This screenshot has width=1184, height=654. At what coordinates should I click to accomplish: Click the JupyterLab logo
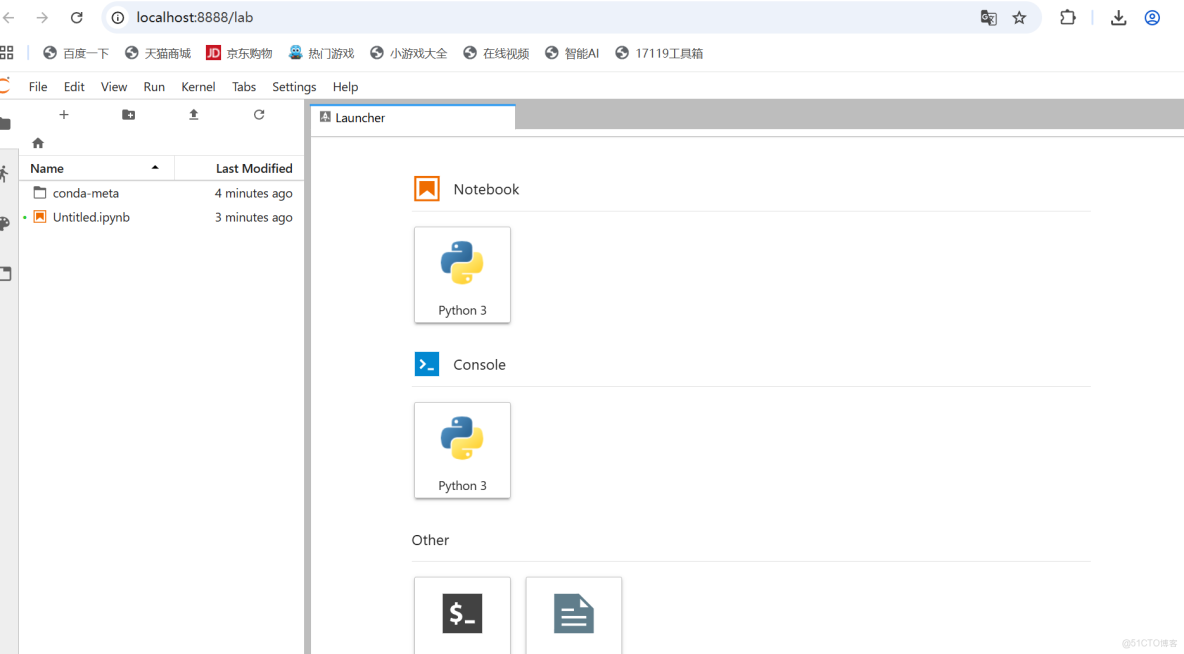coord(5,86)
